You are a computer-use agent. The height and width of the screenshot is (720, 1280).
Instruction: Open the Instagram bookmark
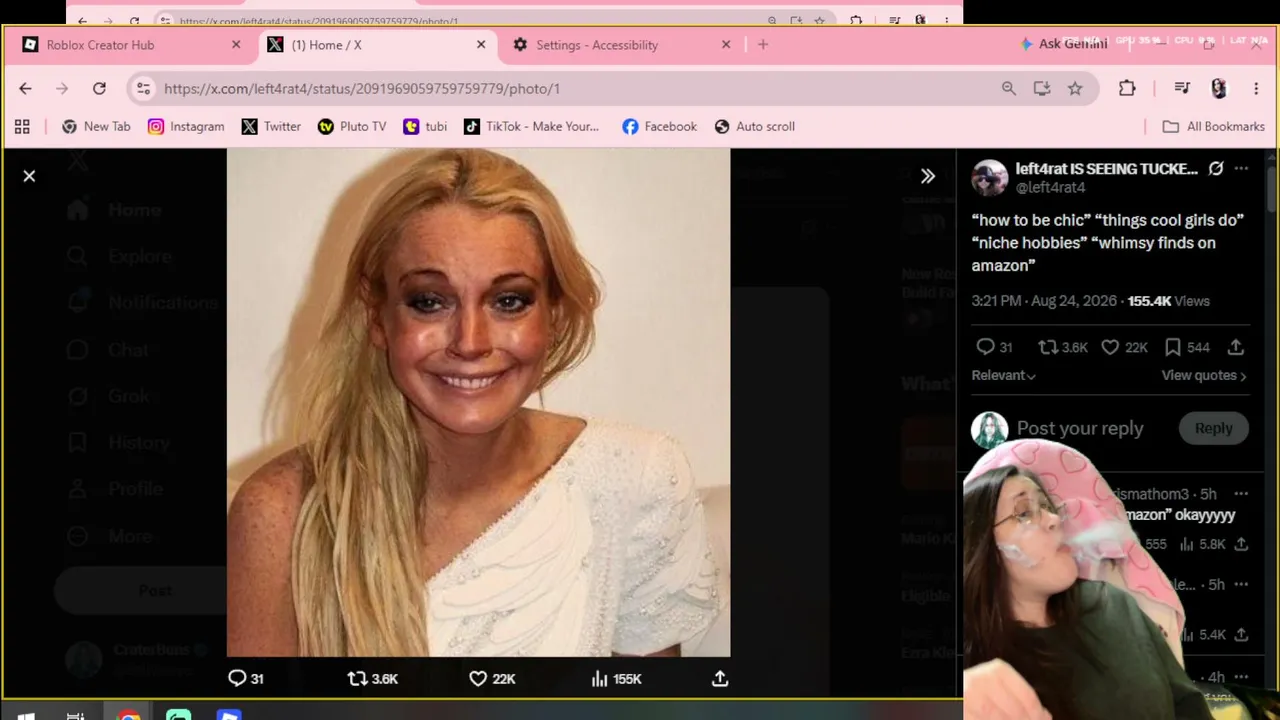tap(186, 127)
